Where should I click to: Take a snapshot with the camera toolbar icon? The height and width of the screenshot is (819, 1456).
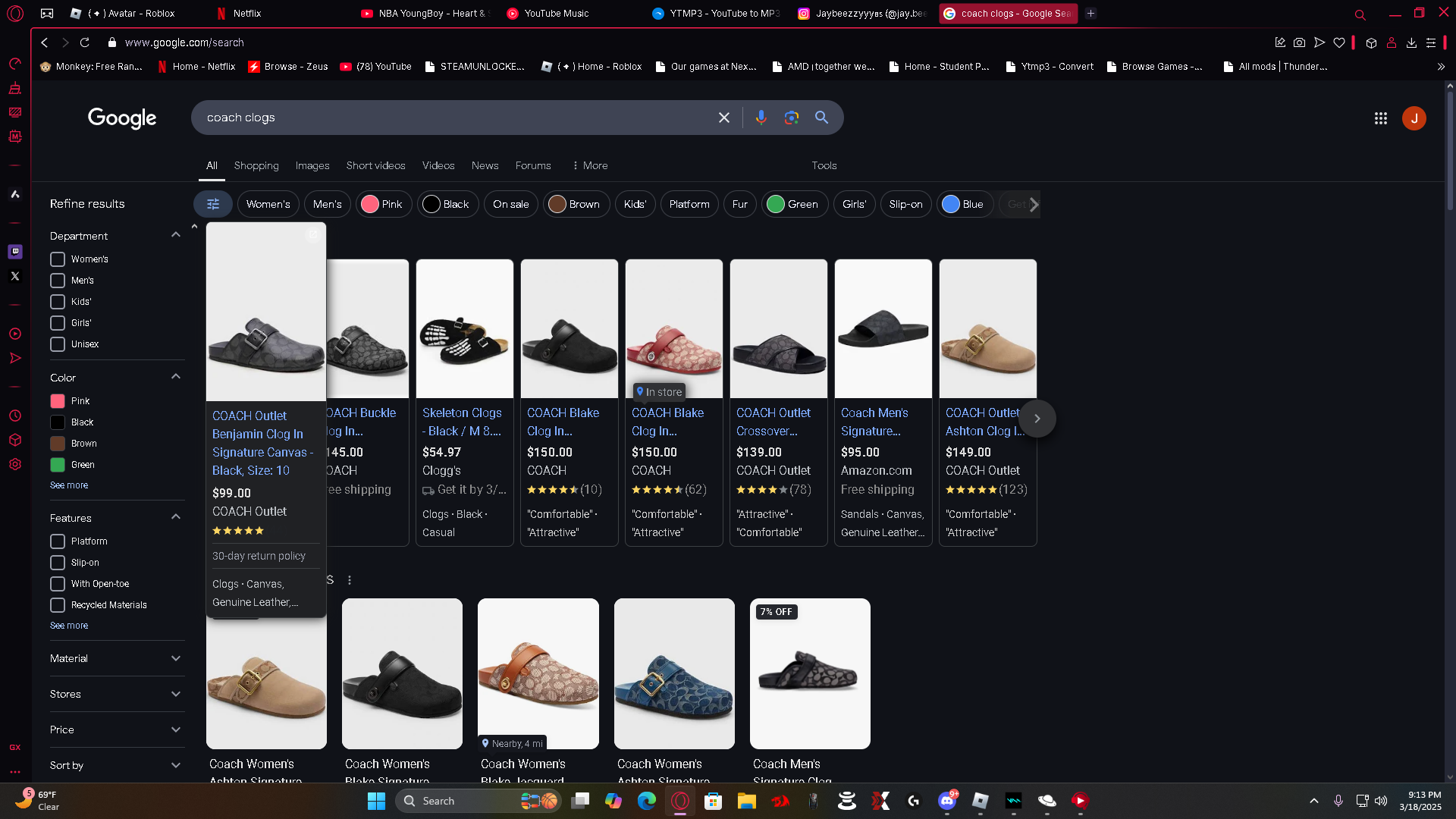(x=1300, y=42)
